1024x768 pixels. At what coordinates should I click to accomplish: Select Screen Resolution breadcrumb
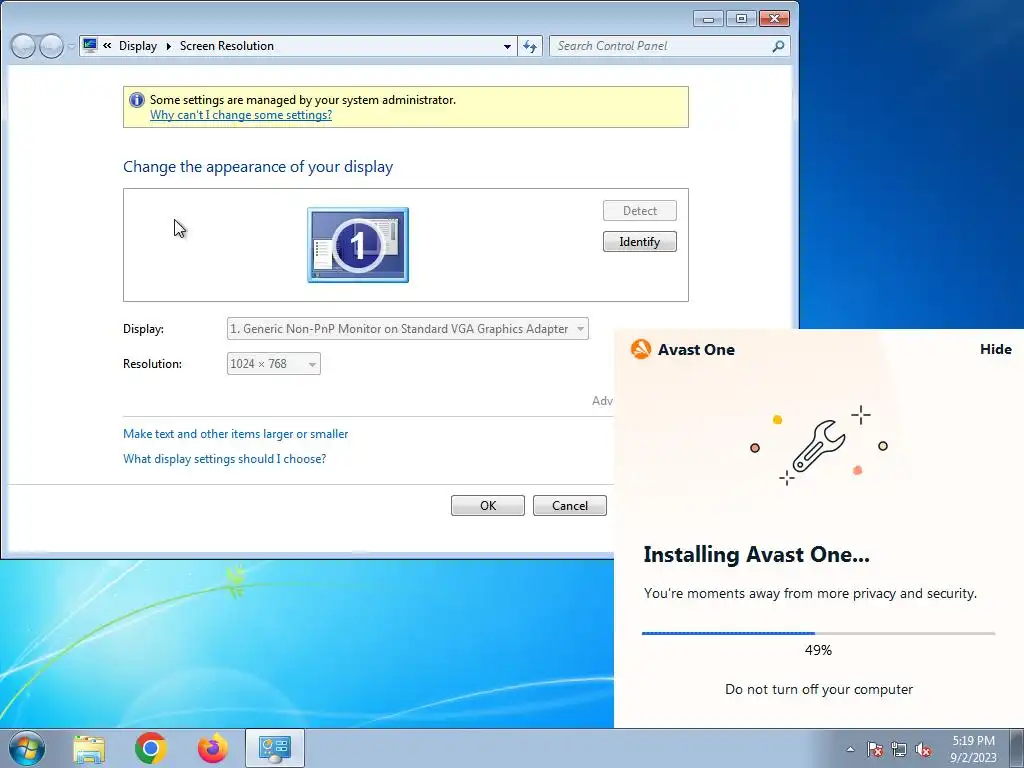coord(227,46)
